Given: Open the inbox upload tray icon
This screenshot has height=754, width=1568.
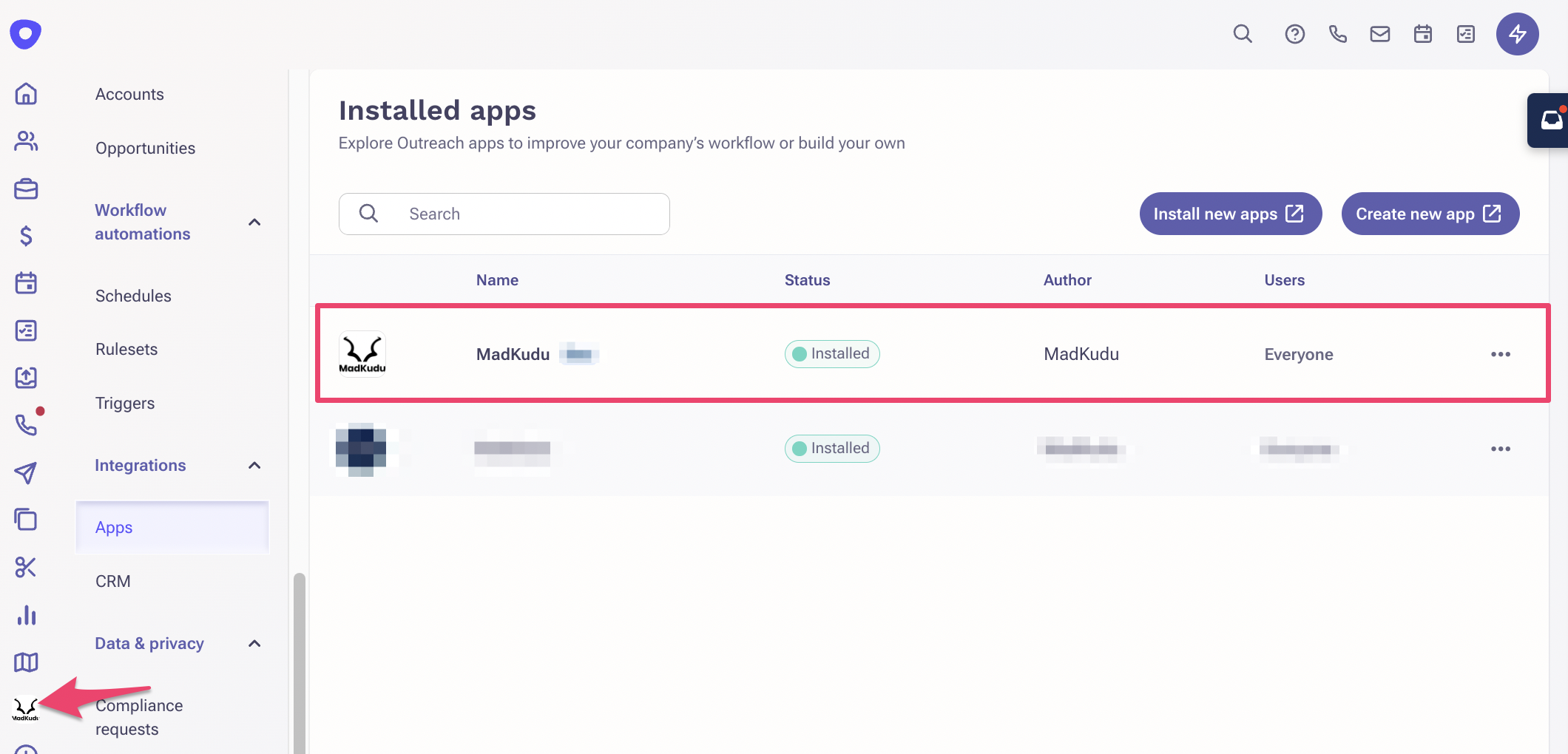Looking at the screenshot, I should click(x=26, y=378).
